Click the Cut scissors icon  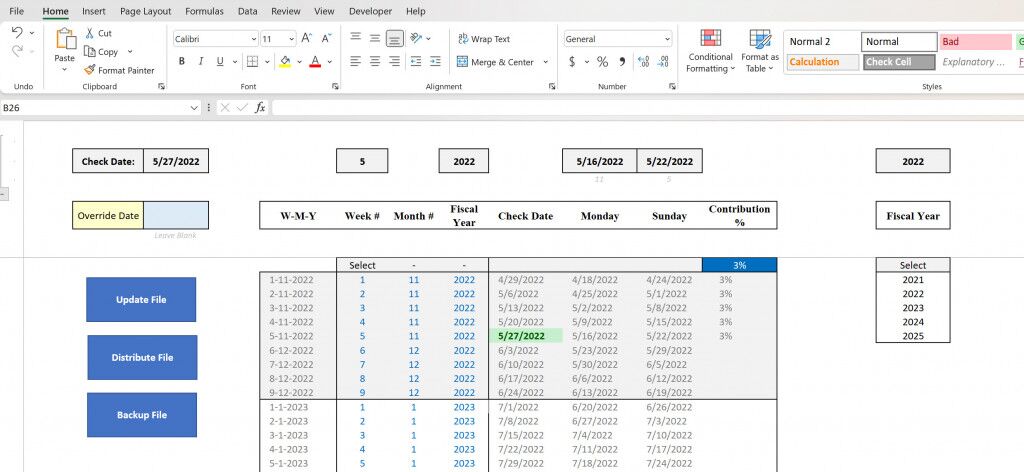[90, 33]
